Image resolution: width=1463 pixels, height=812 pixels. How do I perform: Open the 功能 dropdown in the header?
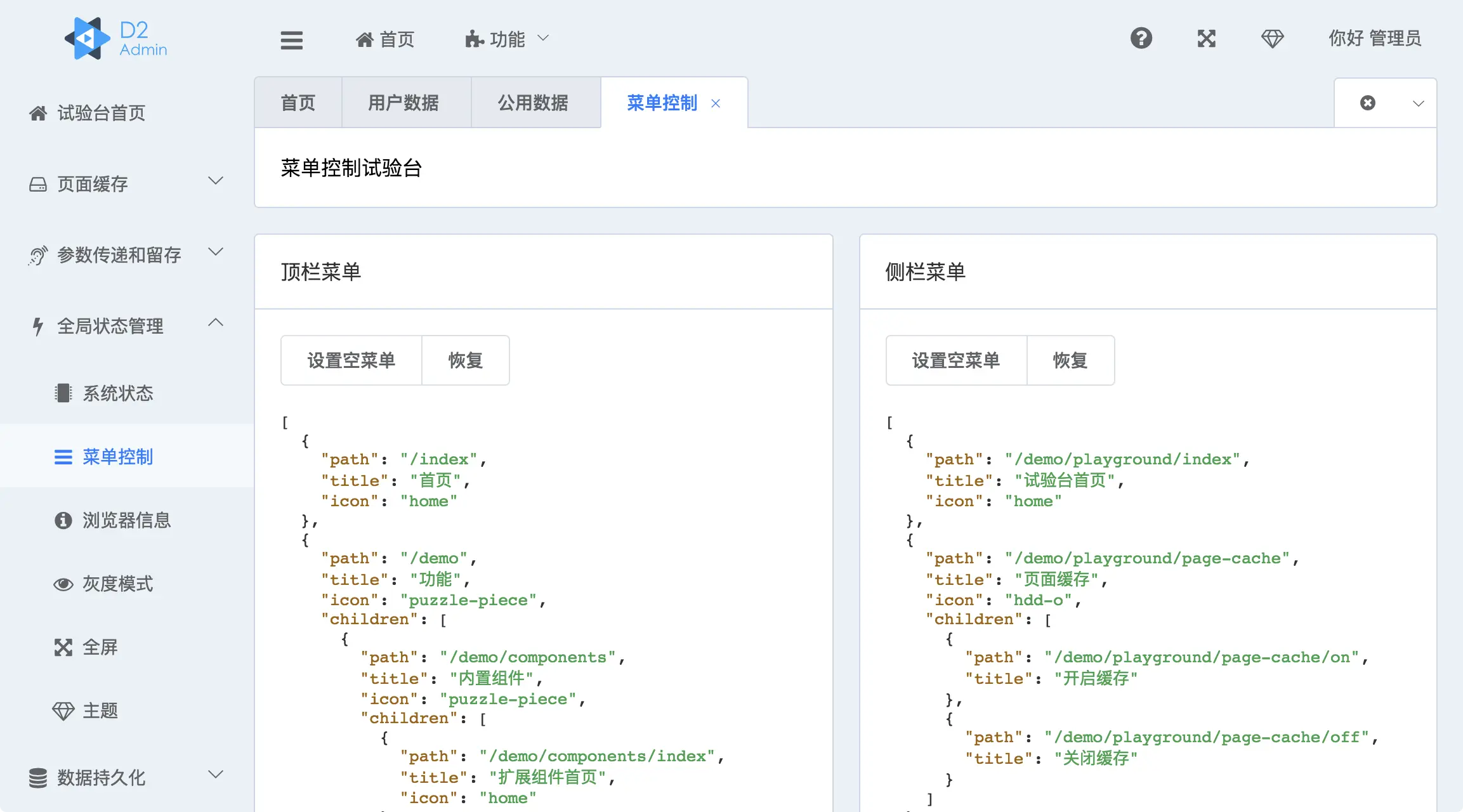[x=507, y=39]
